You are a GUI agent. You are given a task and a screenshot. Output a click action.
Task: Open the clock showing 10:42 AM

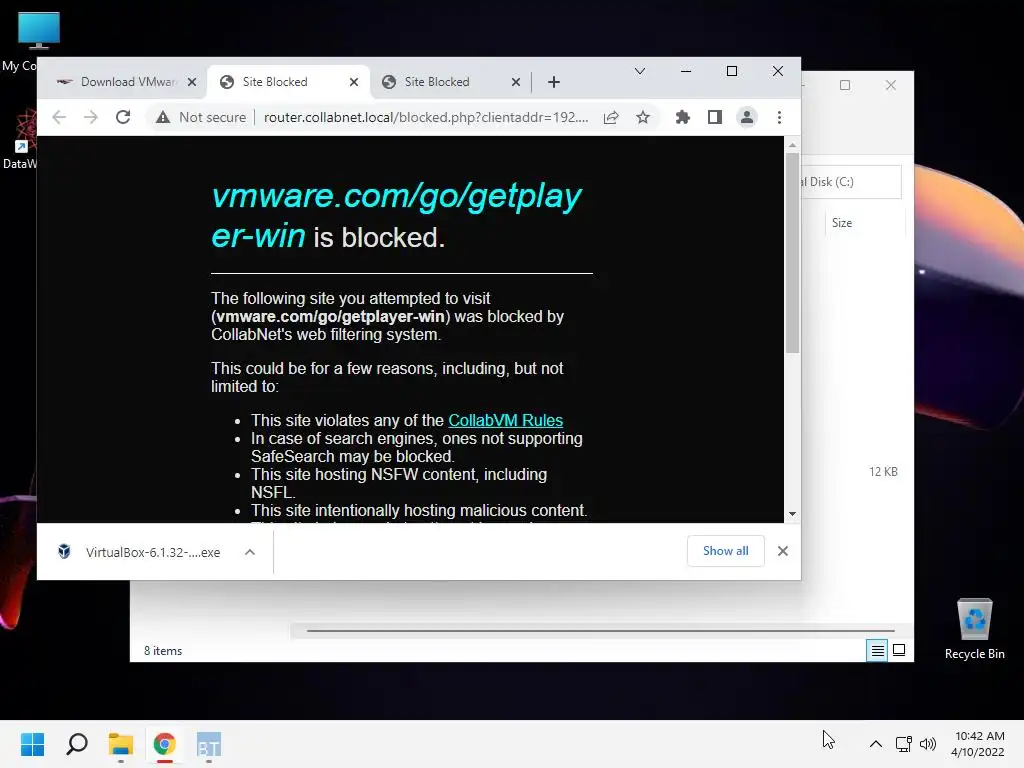click(978, 744)
